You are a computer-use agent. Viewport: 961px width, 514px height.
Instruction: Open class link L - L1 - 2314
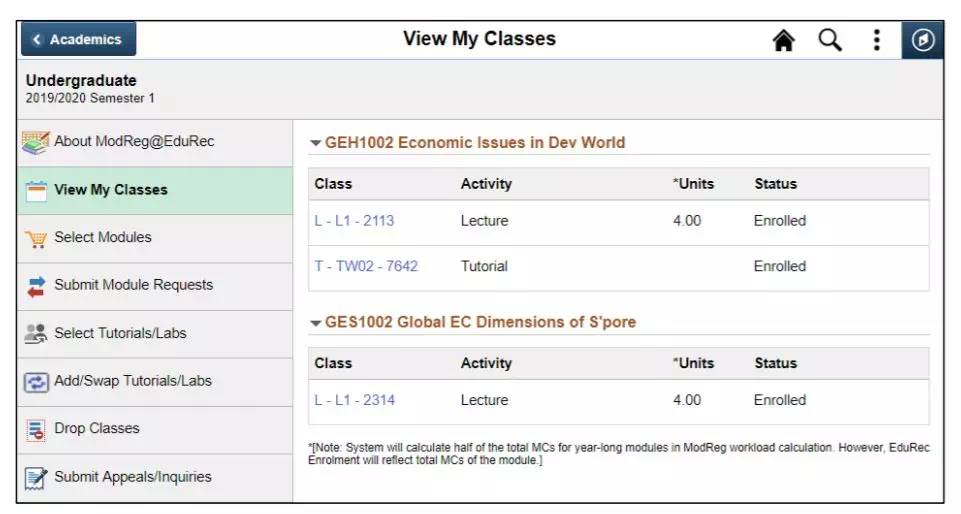tap(354, 400)
